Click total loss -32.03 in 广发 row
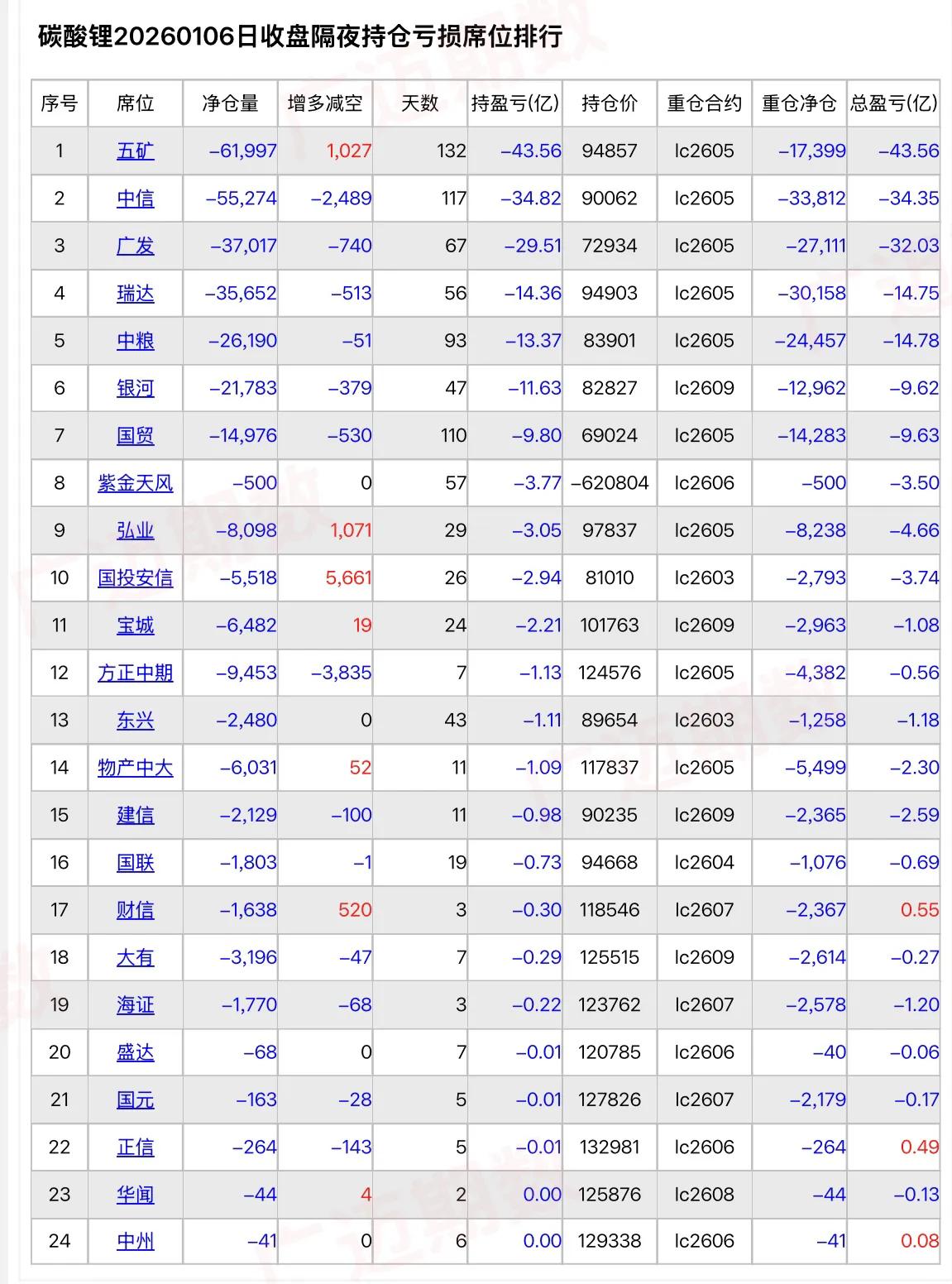The width and height of the screenshot is (952, 1284). pos(908,246)
